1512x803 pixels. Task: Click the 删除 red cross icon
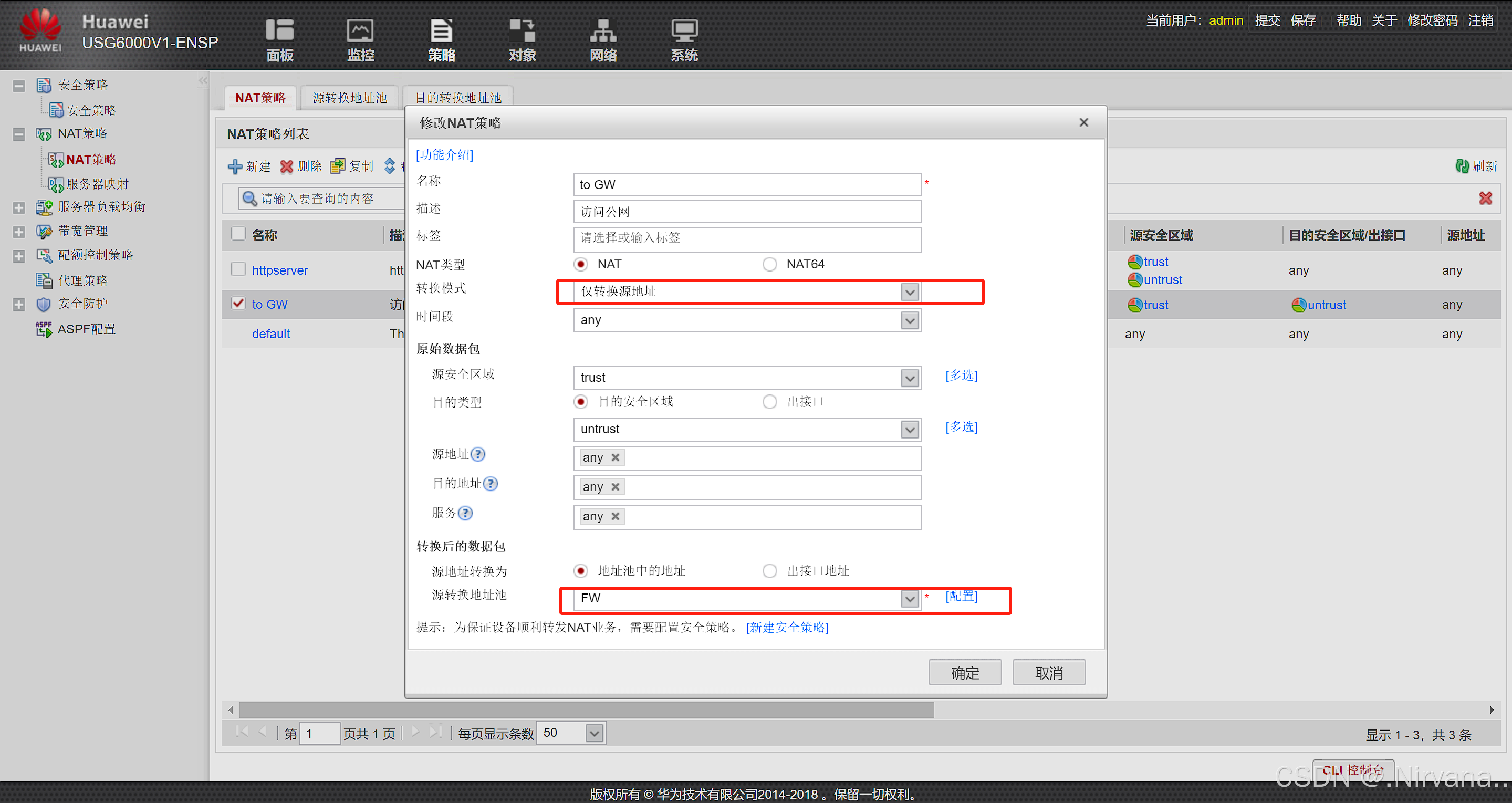(x=286, y=166)
